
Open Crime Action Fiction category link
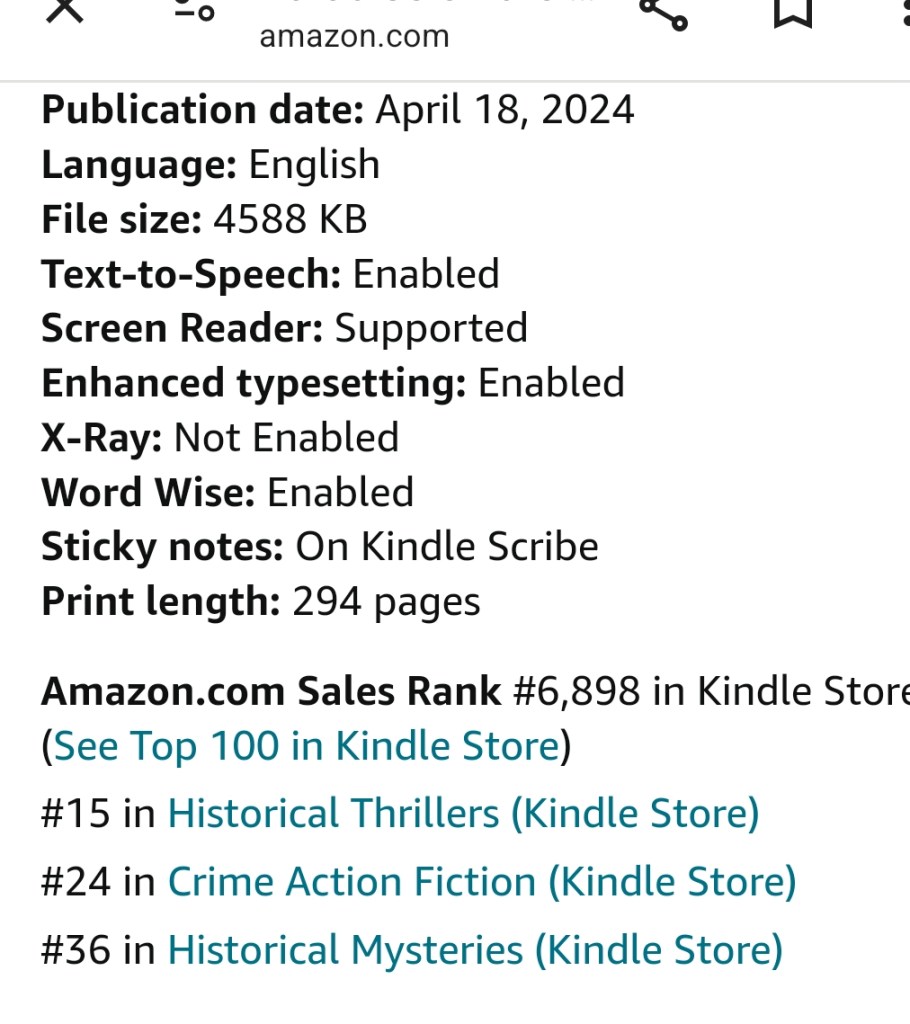[x=481, y=882]
